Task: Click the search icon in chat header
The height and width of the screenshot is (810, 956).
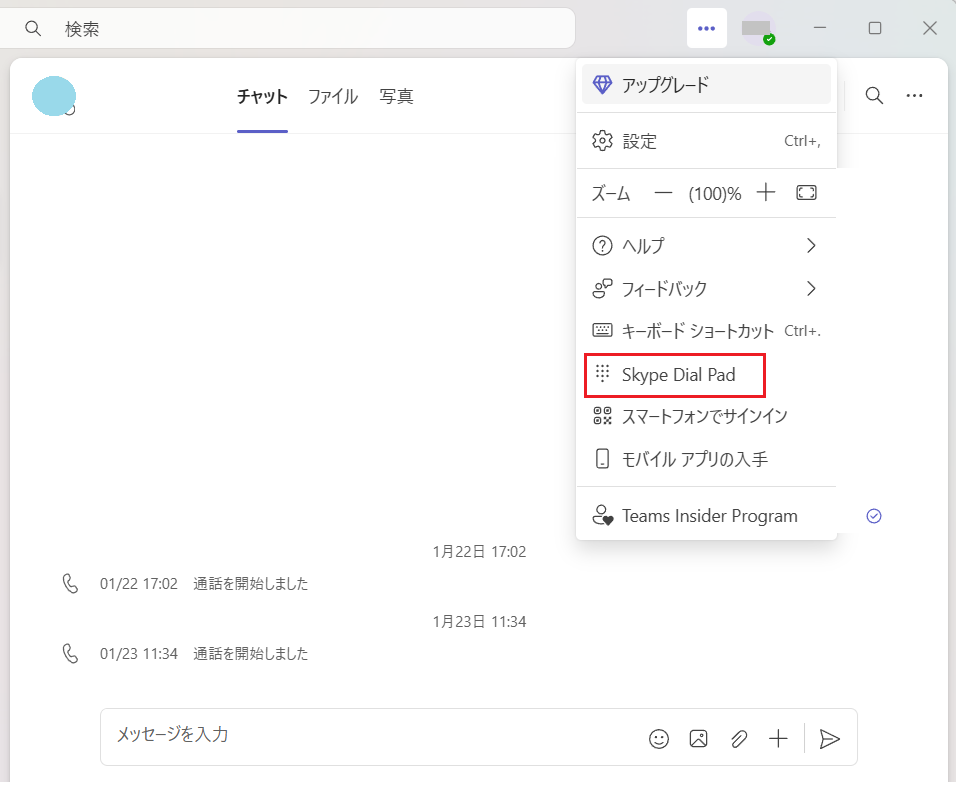Action: [874, 96]
